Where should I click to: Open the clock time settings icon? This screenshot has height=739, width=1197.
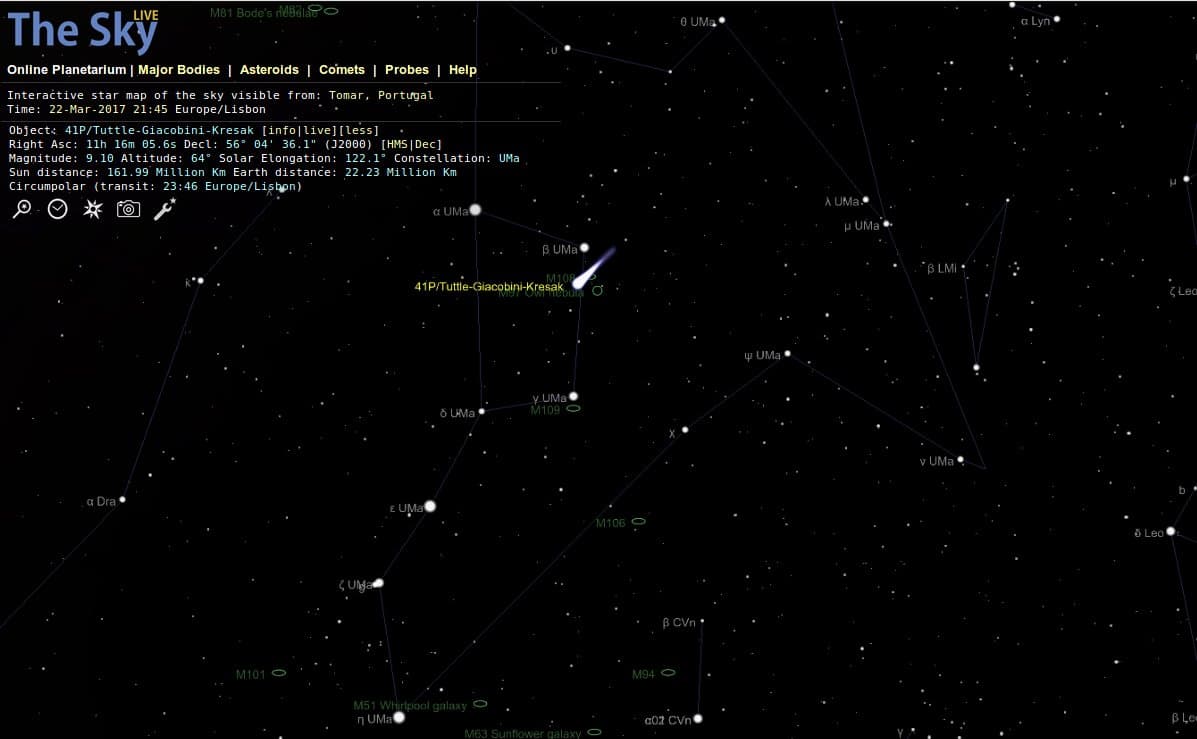coord(57,208)
